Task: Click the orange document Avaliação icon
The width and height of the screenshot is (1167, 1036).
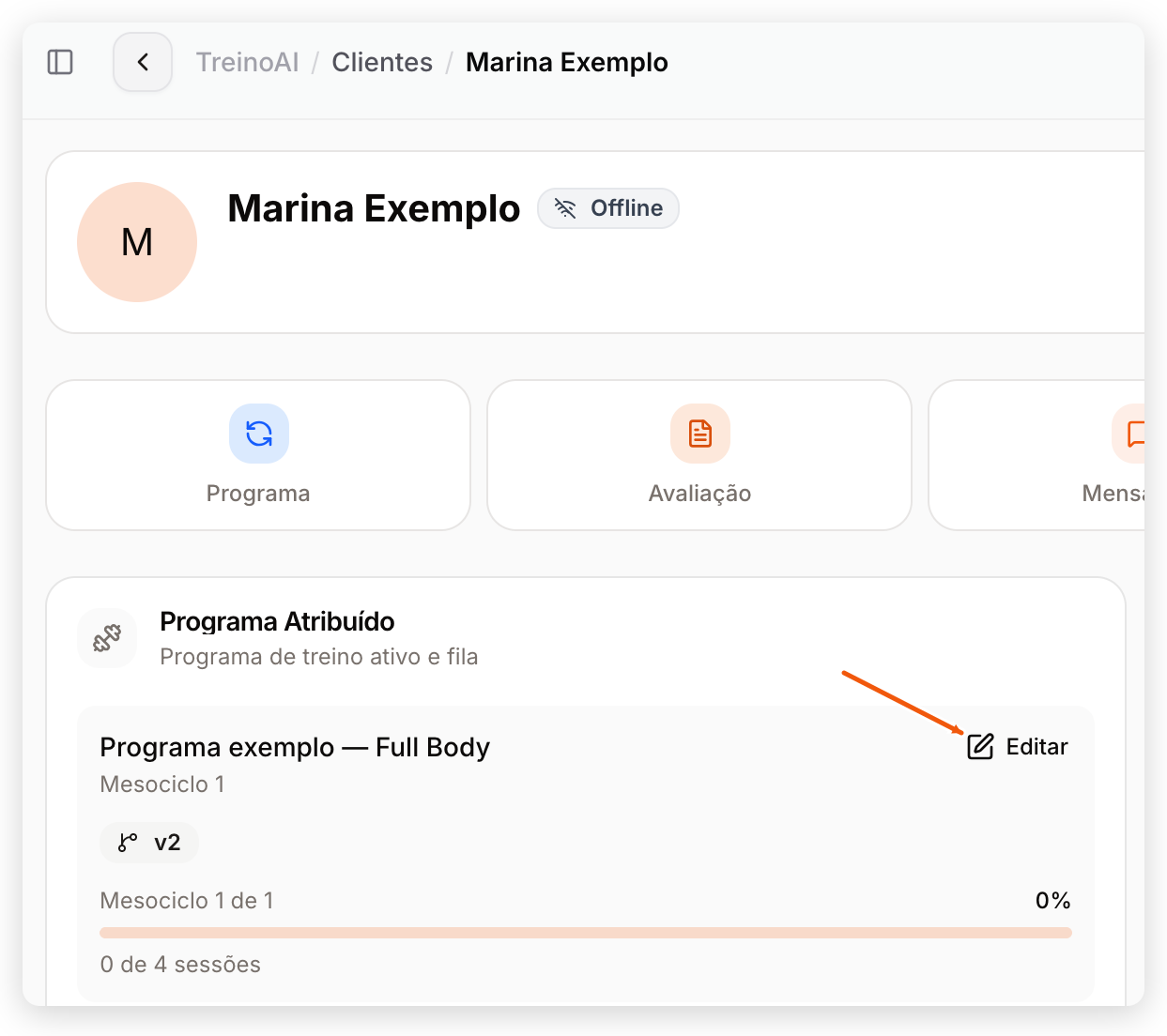Action: pos(700,434)
